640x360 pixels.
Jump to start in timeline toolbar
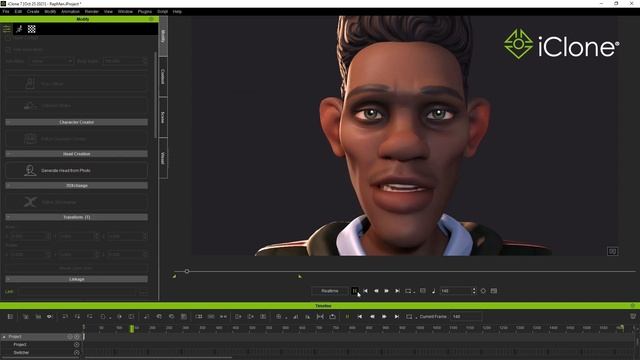(x=360, y=316)
